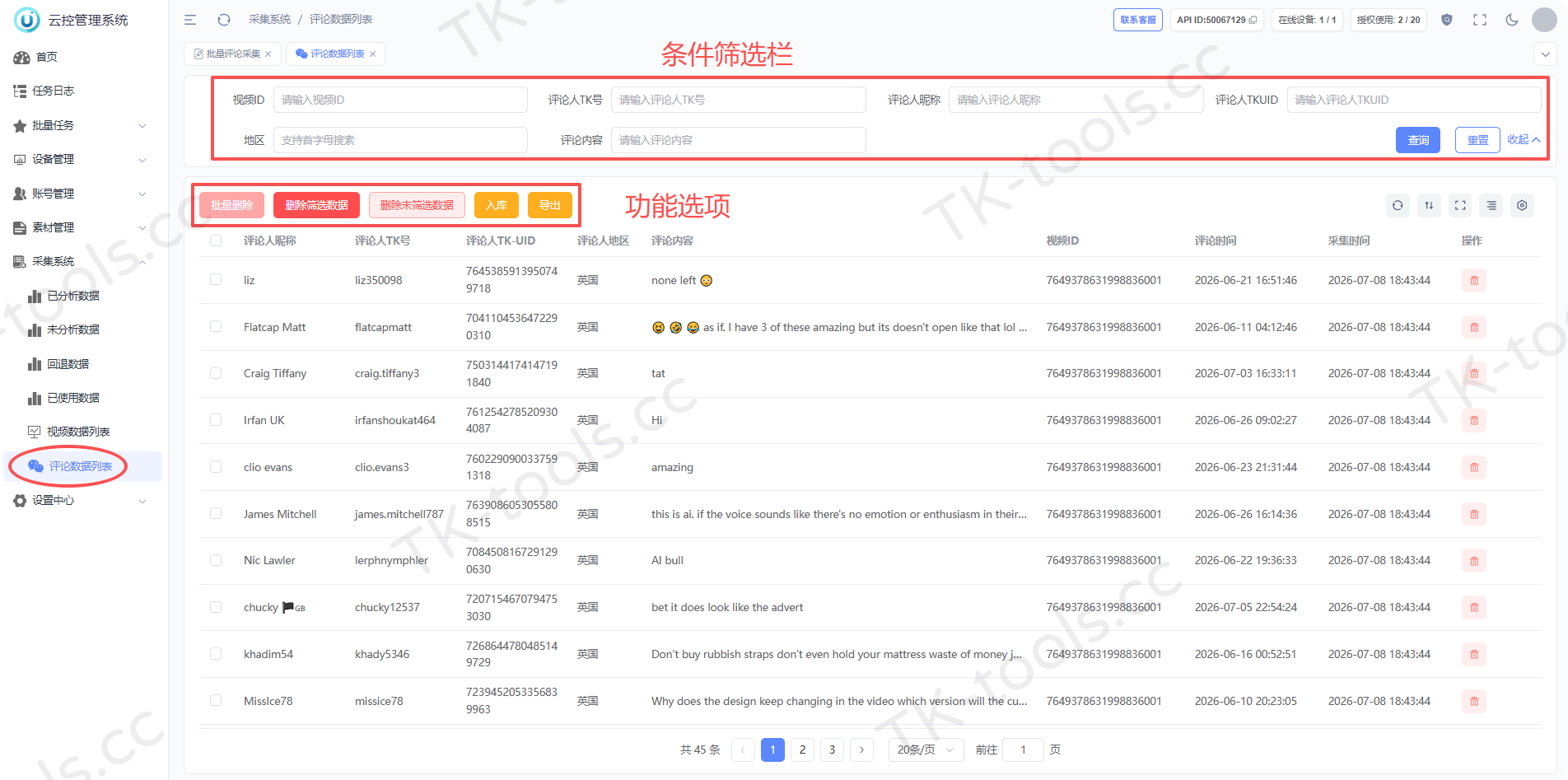Toggle fullscreen mode from the top header bar
Screen dimensions: 1568x780
(1480, 20)
